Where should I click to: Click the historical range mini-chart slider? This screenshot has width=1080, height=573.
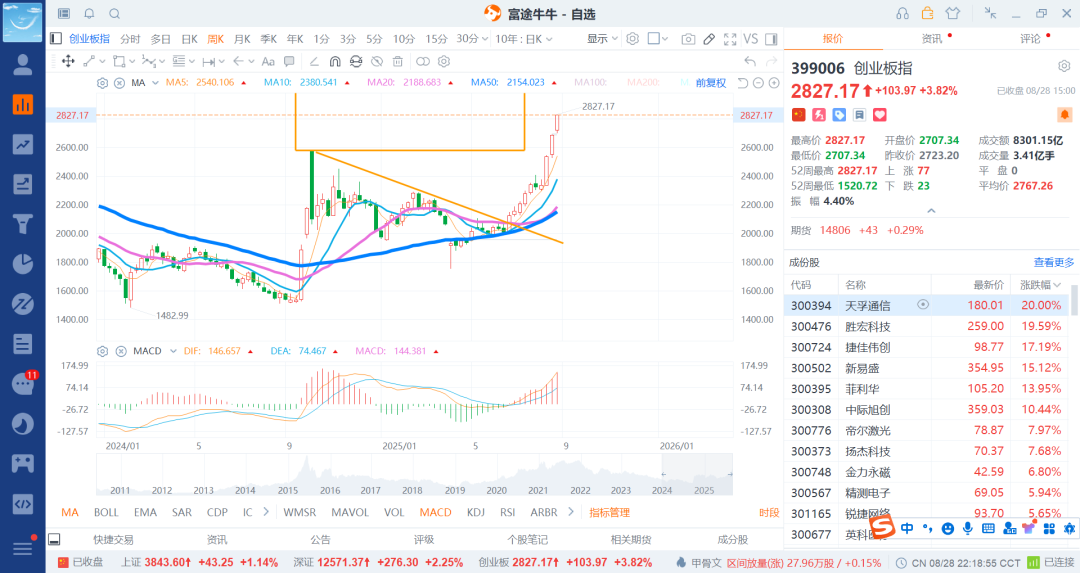click(697, 475)
